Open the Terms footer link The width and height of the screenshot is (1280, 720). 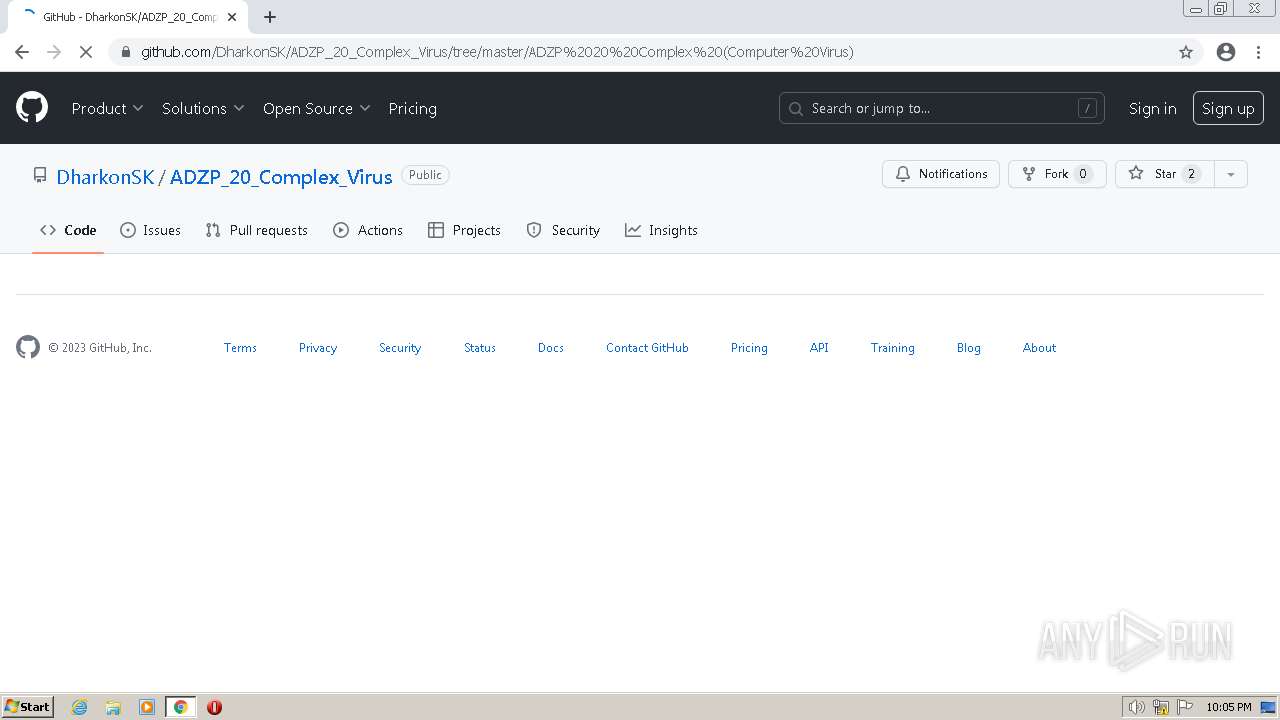(240, 348)
